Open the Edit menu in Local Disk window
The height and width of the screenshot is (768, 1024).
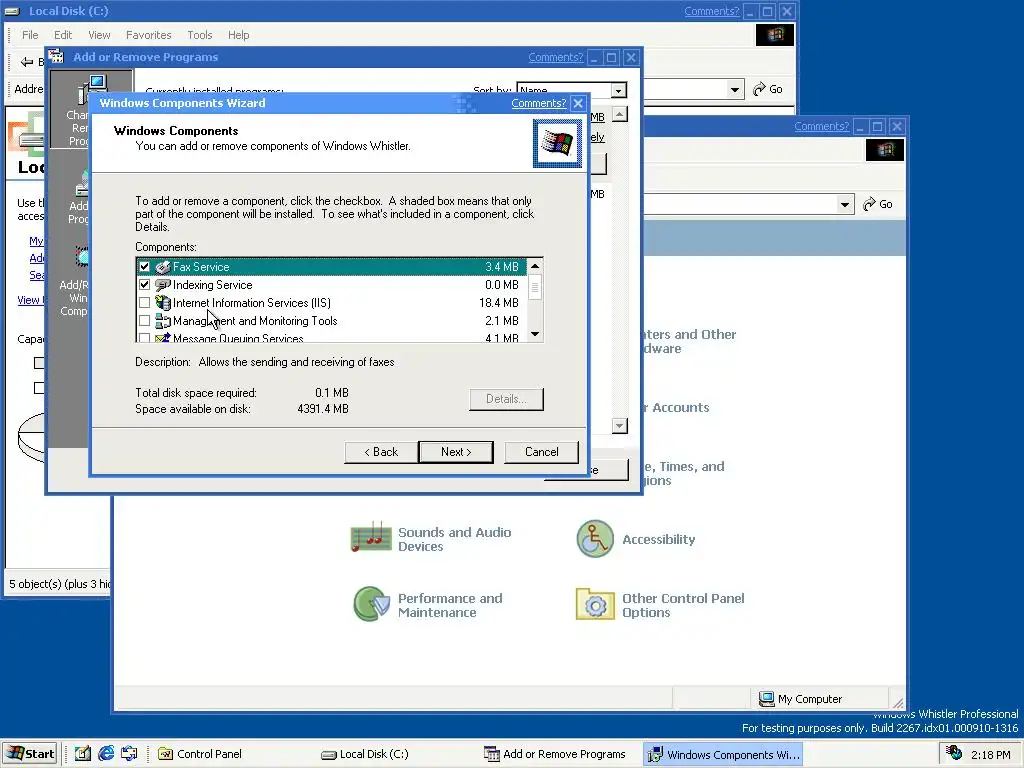(x=63, y=35)
